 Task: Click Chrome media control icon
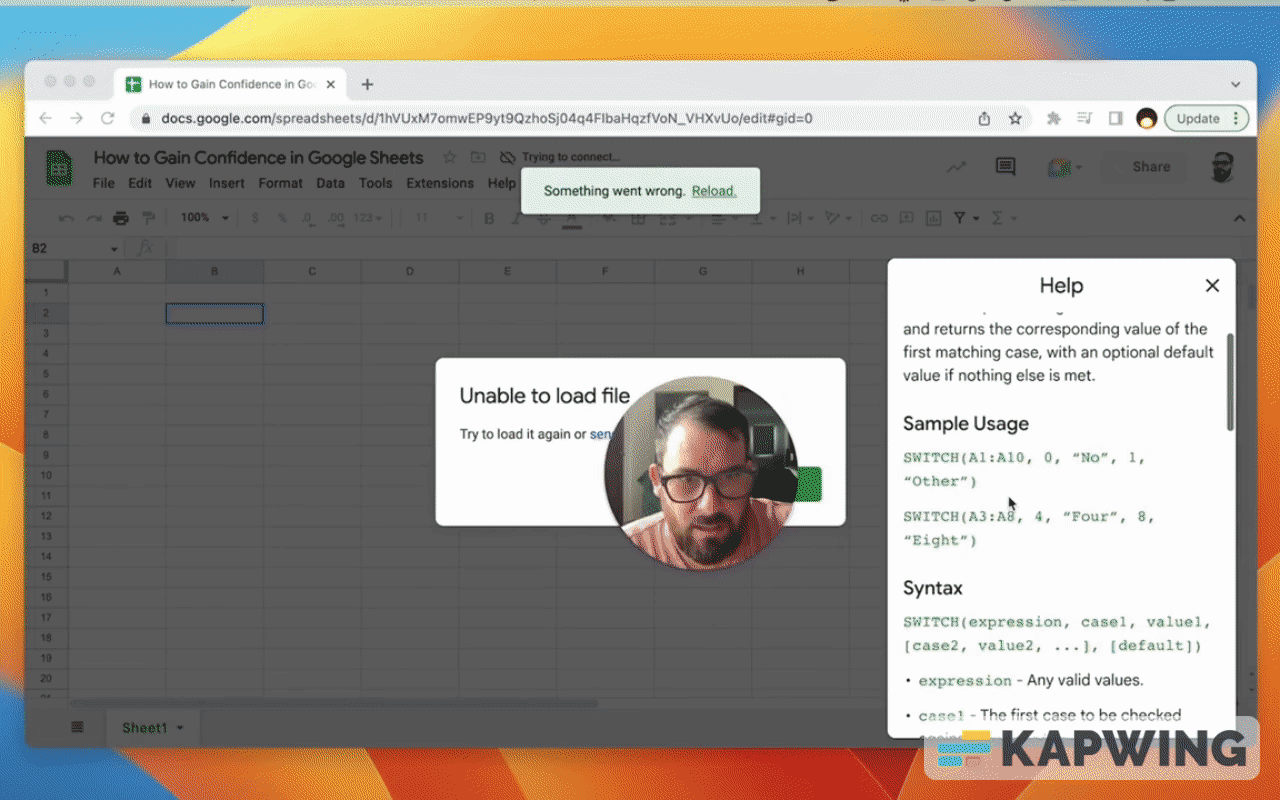click(x=1084, y=118)
